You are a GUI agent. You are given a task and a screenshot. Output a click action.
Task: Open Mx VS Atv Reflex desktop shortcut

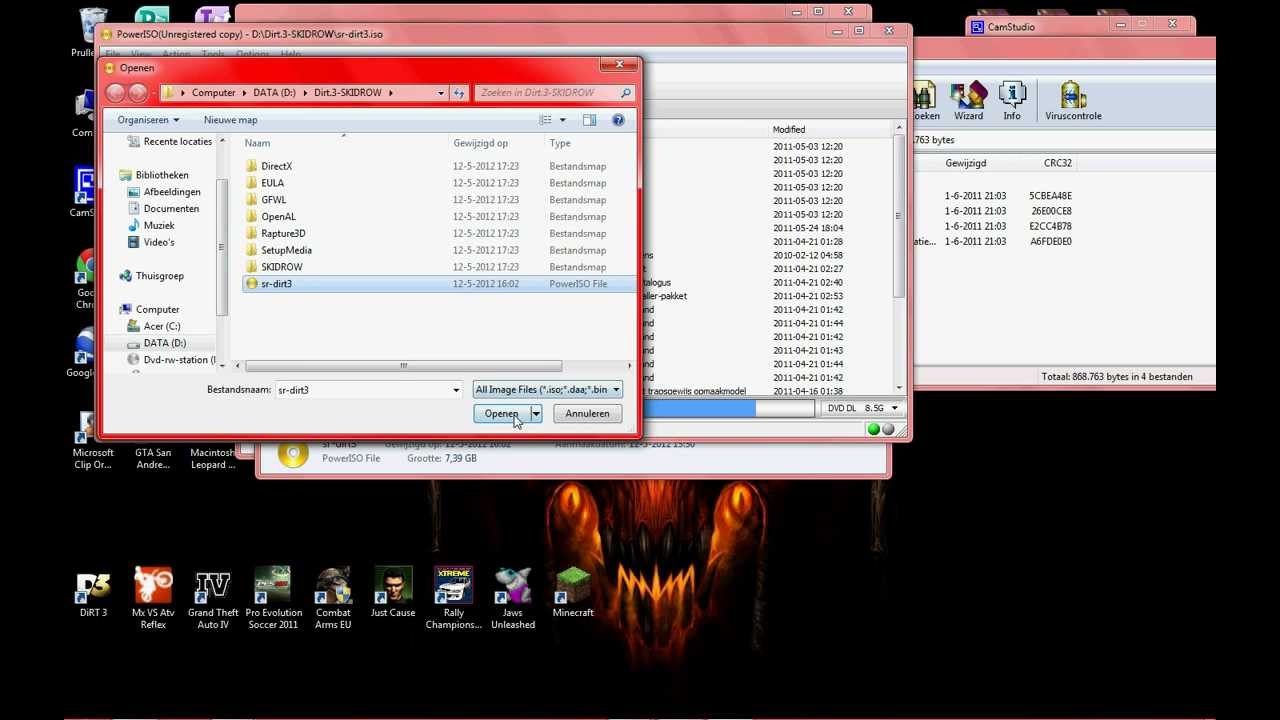tap(153, 599)
